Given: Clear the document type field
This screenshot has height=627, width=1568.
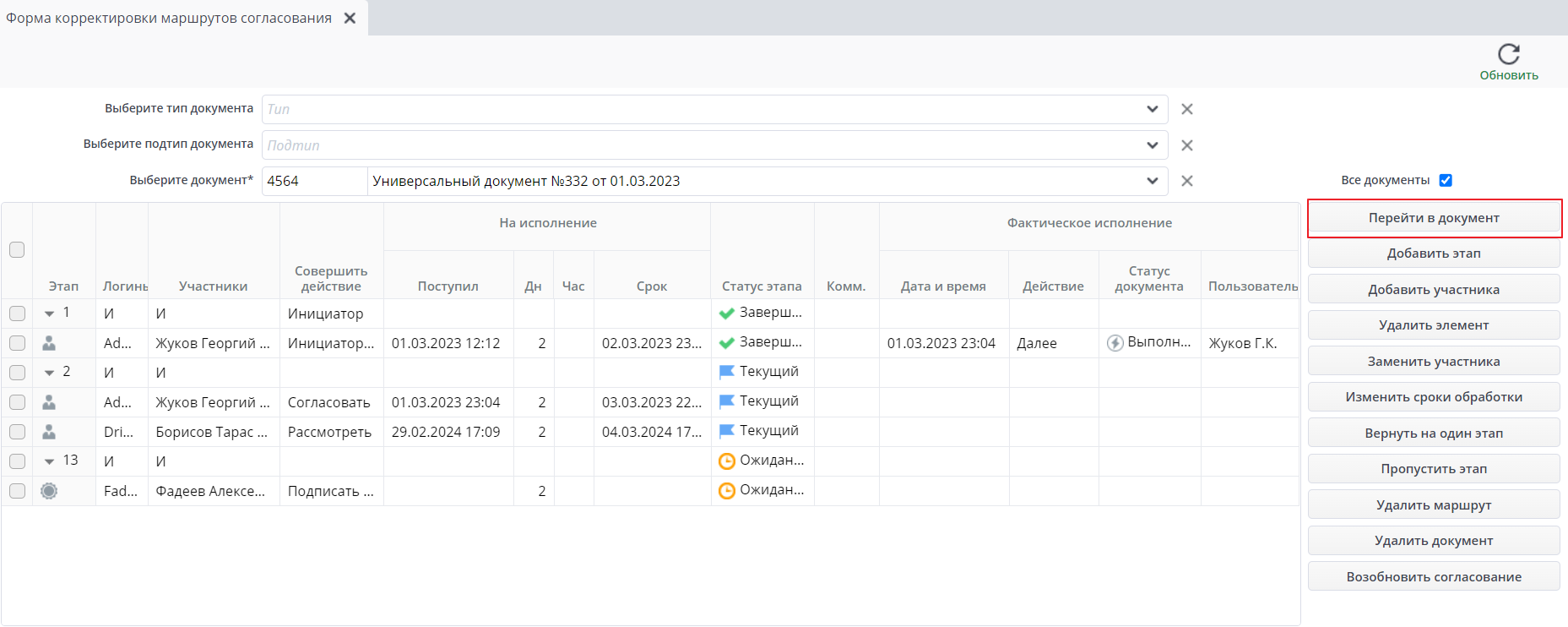Looking at the screenshot, I should pyautogui.click(x=1186, y=109).
